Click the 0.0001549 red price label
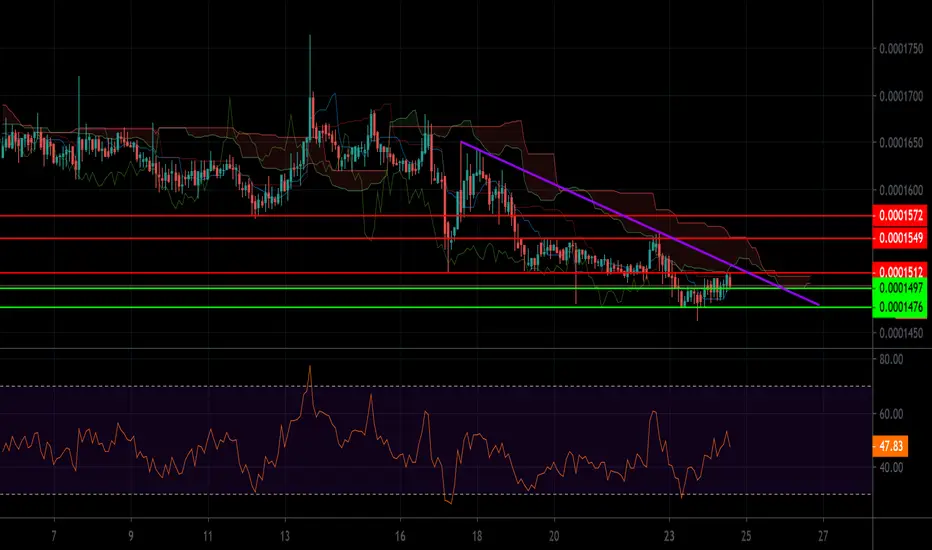Screen dimensions: 932x550 900,238
